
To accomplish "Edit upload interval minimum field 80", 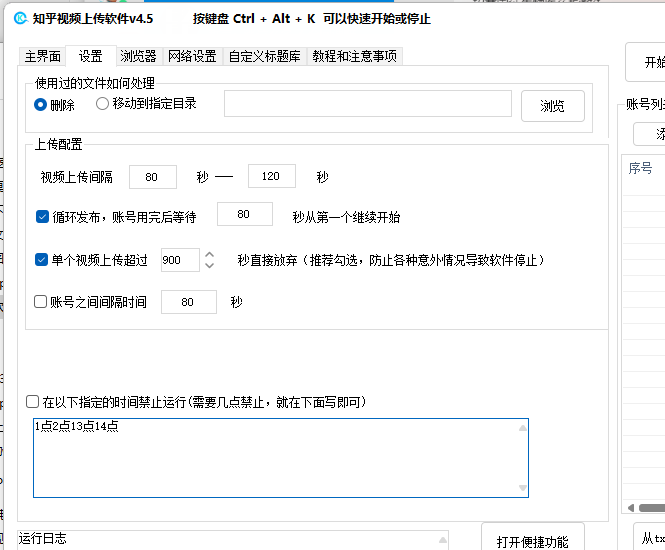I will [x=153, y=177].
